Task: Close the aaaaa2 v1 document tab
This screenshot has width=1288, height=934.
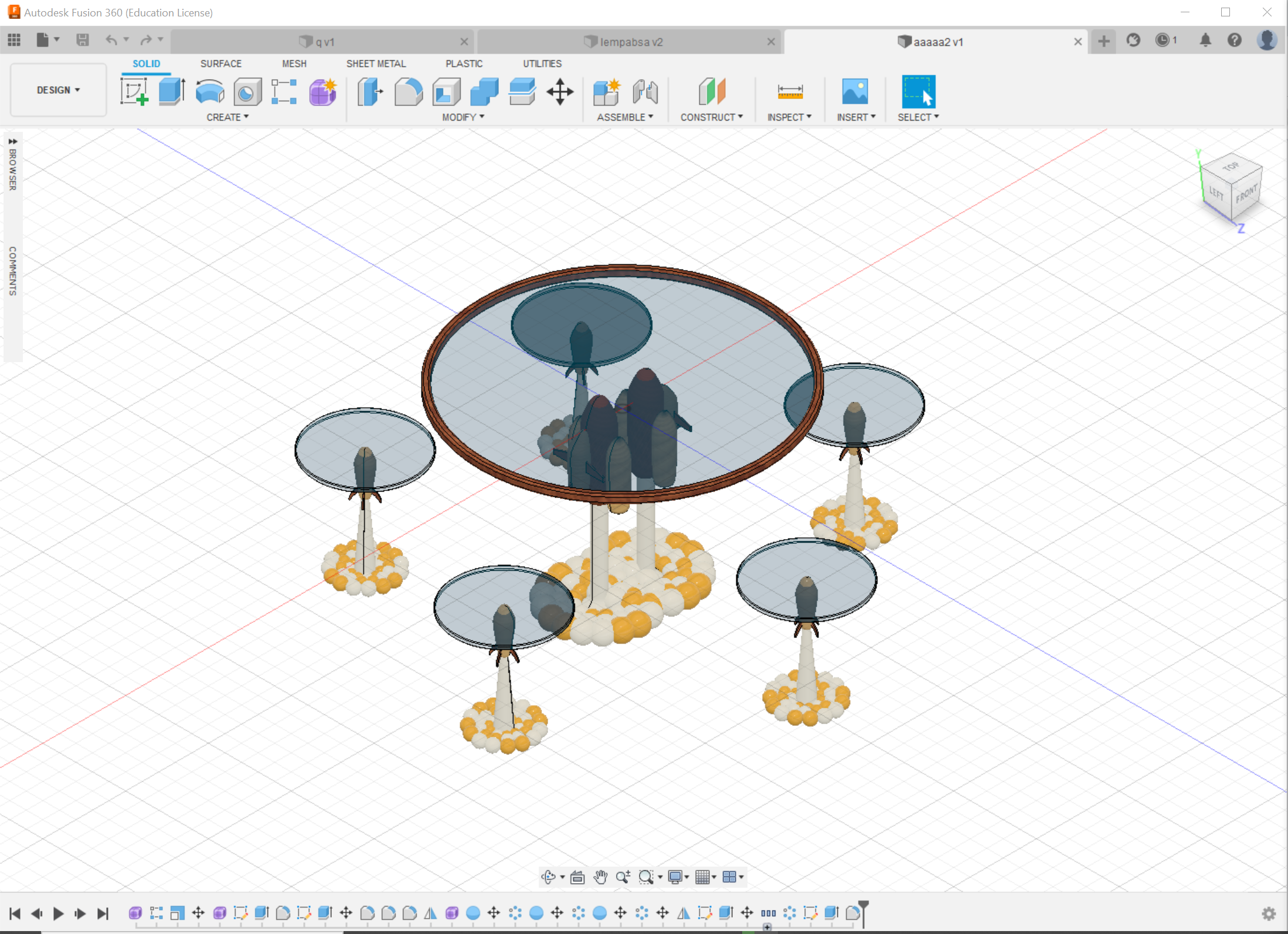Action: coord(1078,42)
